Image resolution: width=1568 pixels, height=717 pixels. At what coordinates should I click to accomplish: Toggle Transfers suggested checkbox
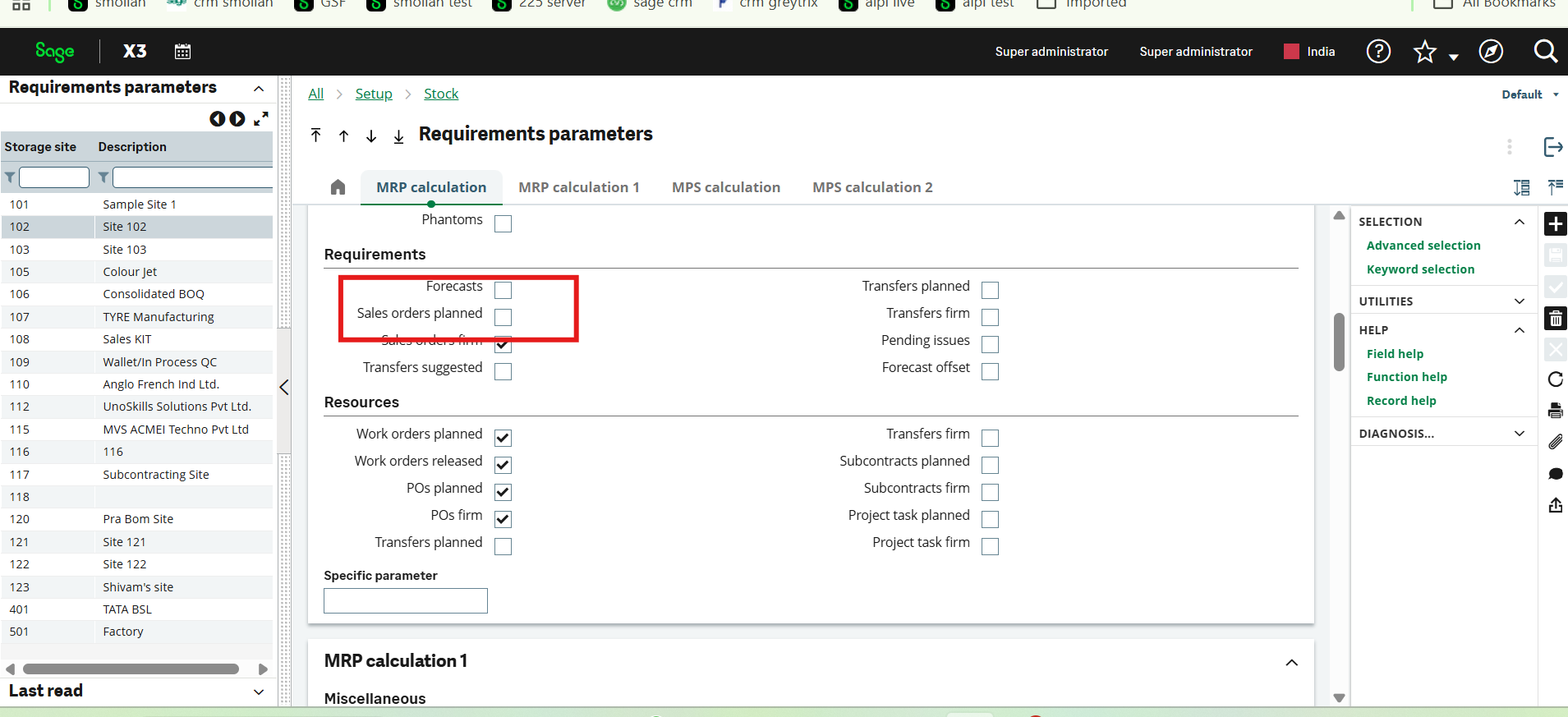coord(504,371)
